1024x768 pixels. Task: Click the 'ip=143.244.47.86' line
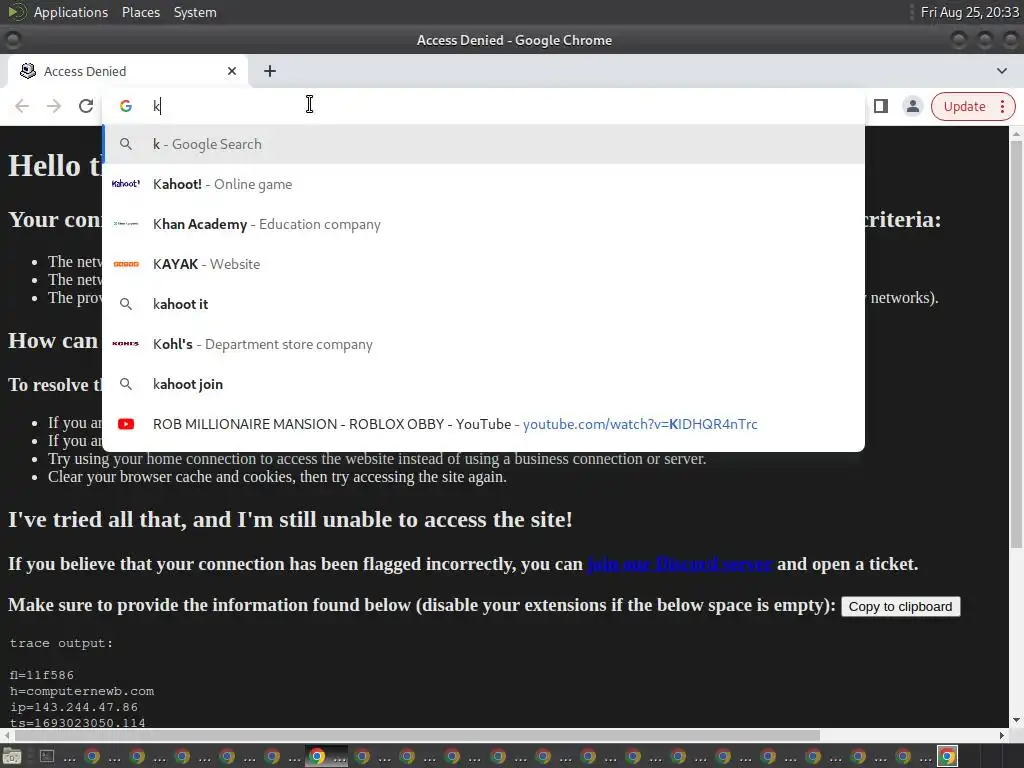74,707
